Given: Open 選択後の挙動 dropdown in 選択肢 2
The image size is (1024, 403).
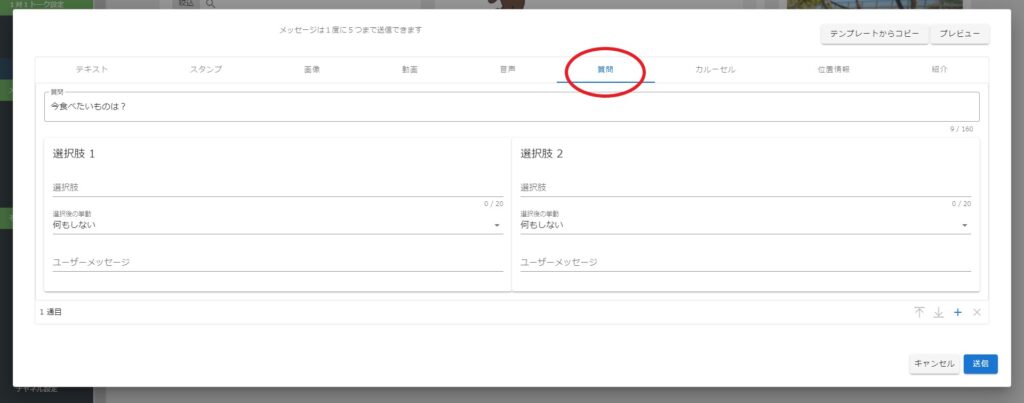Looking at the screenshot, I should [x=745, y=225].
